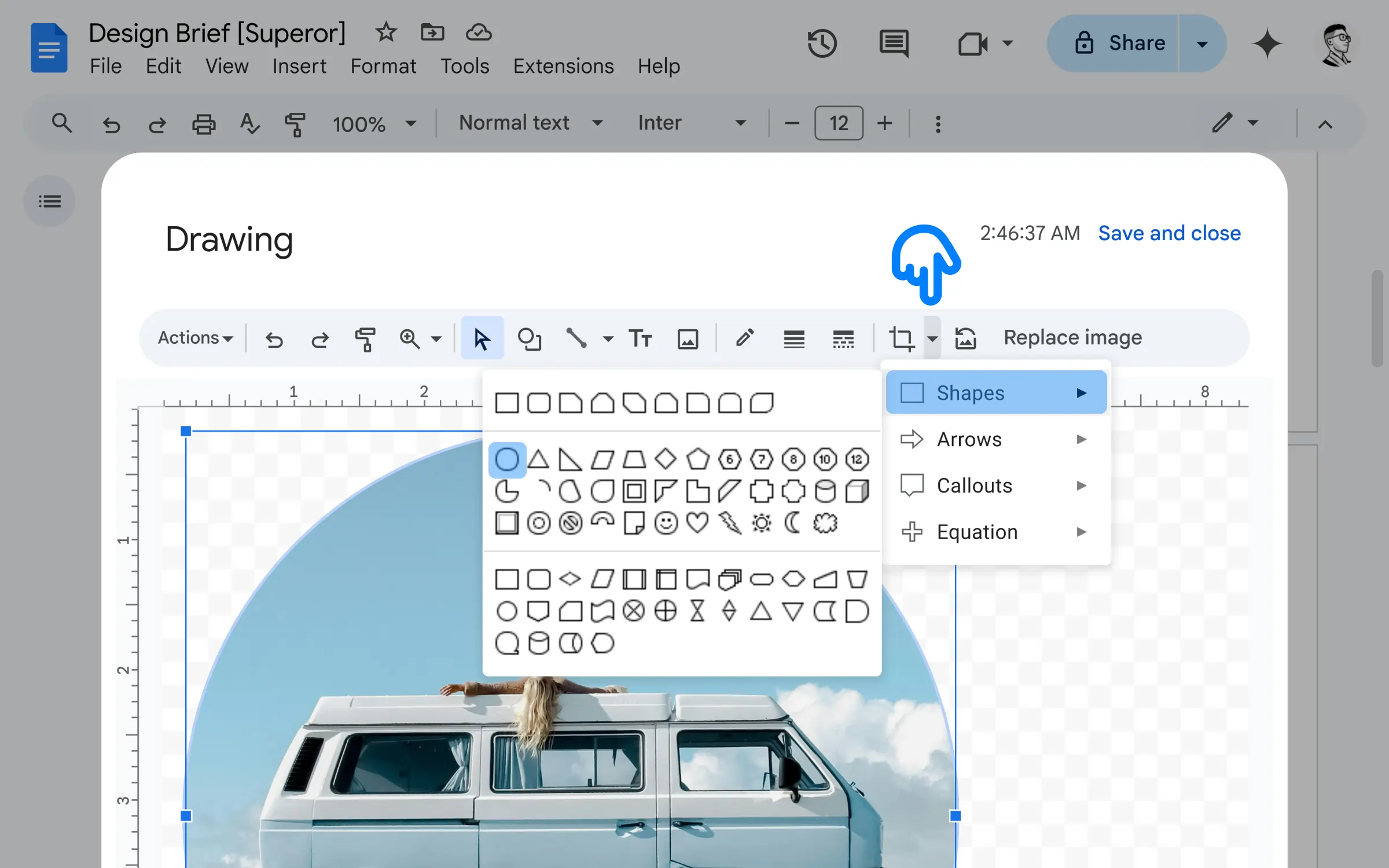Select the heart shape
The width and height of the screenshot is (1389, 868).
point(697,524)
